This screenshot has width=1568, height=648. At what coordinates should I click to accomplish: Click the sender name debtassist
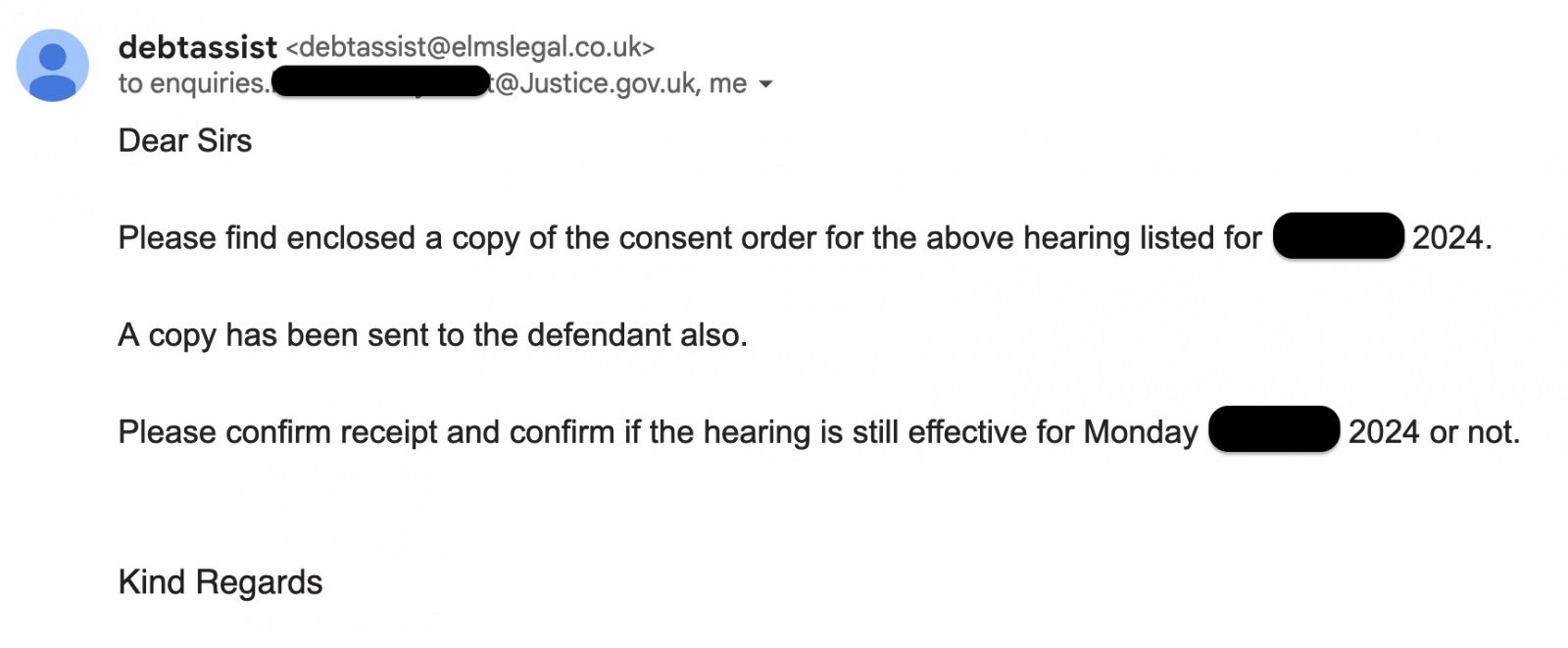tap(198, 47)
